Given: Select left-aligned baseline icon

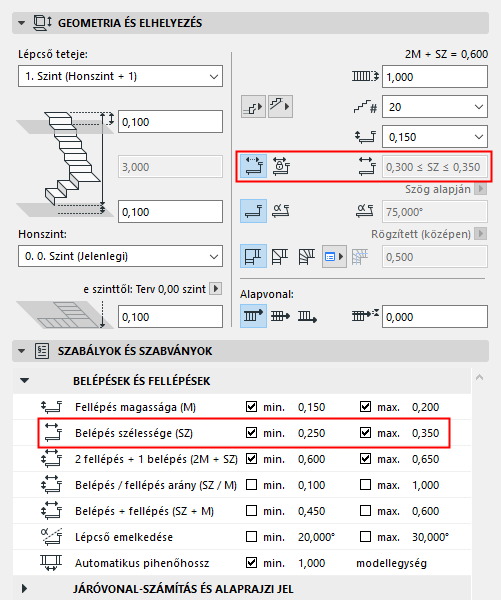Looking at the screenshot, I should coord(253,316).
